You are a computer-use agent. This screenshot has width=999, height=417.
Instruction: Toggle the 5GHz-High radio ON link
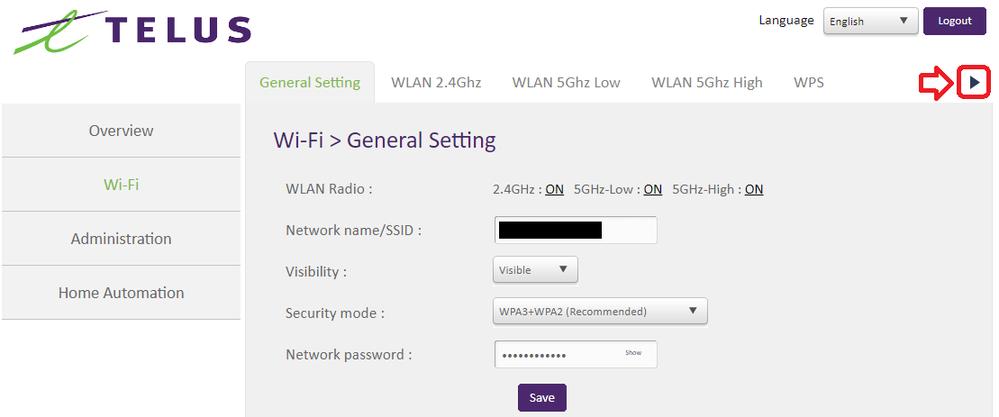click(x=754, y=189)
